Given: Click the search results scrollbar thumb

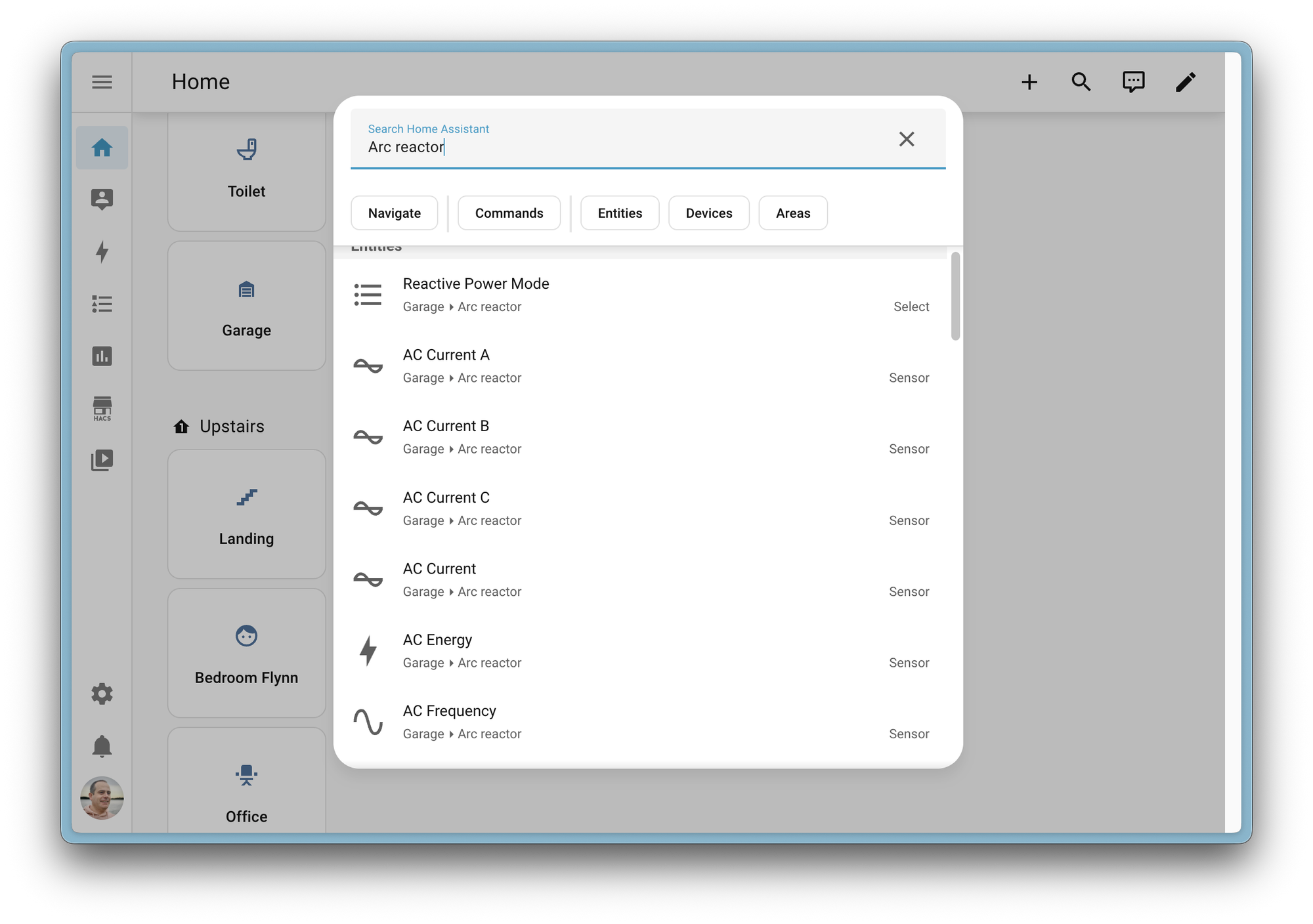Looking at the screenshot, I should click(955, 297).
